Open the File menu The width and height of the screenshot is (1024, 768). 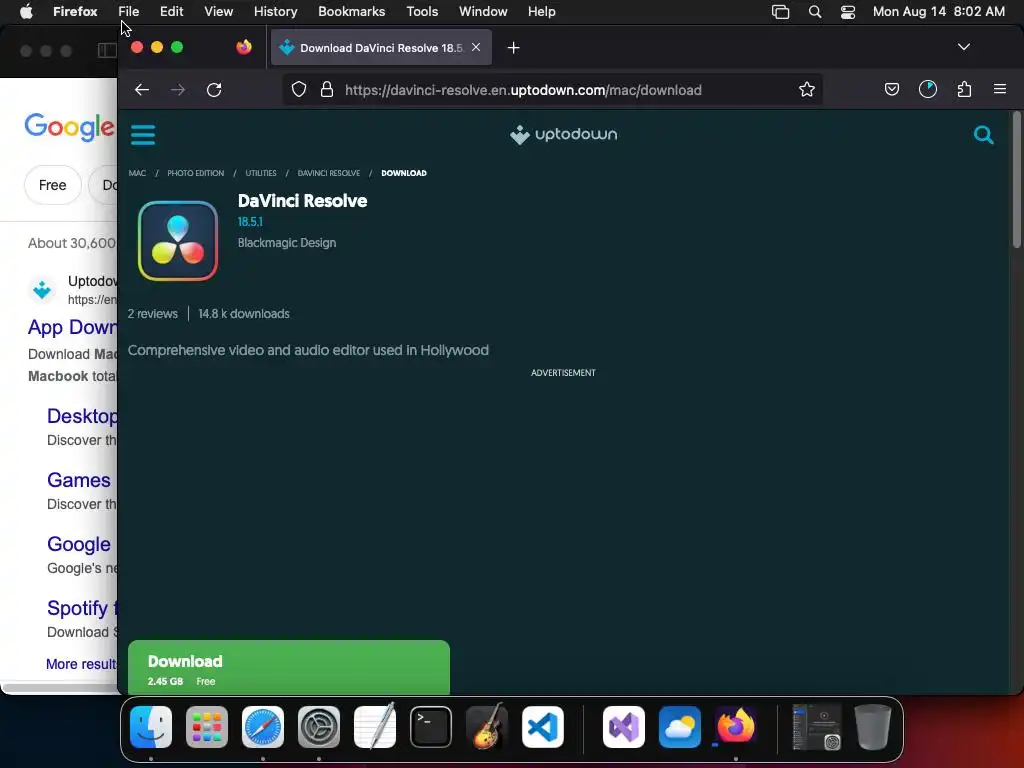click(x=129, y=11)
